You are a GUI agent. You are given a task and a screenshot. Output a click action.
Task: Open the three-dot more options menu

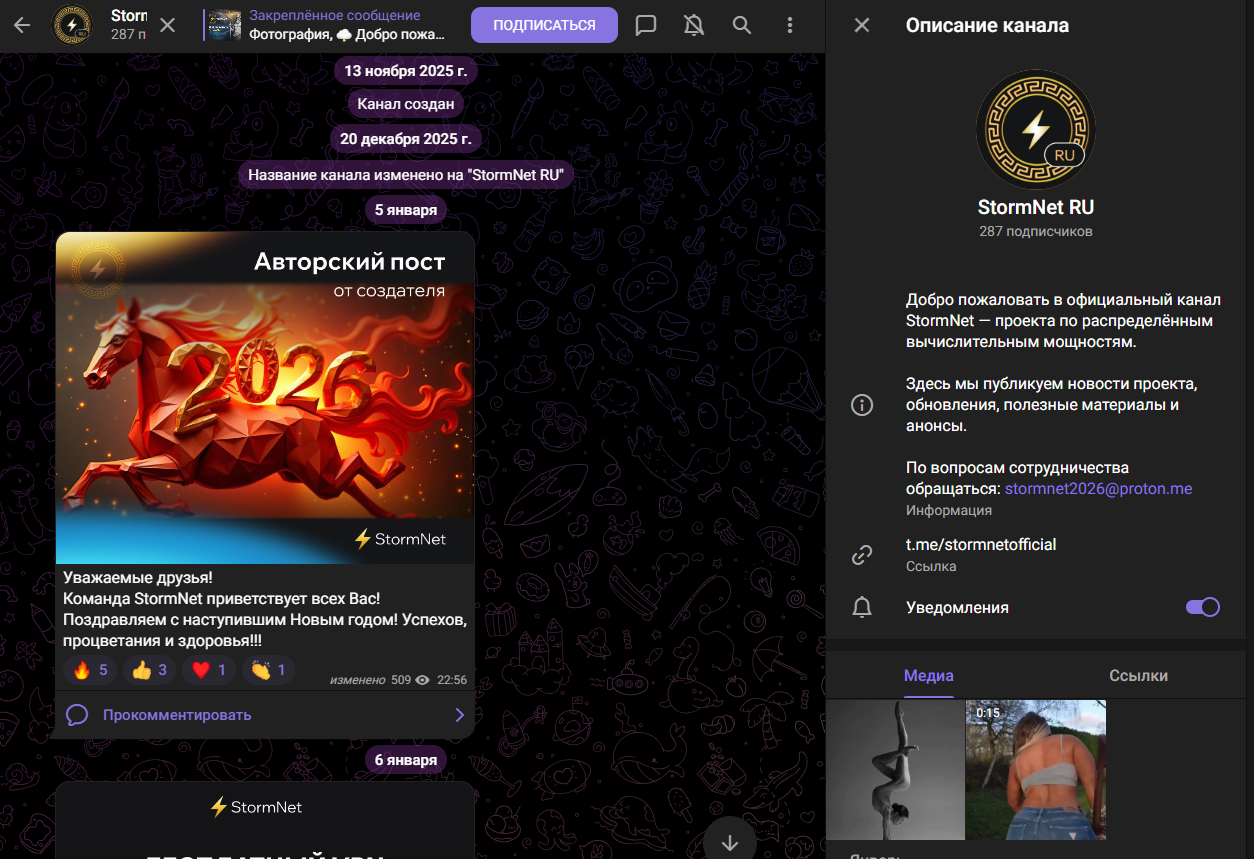click(790, 25)
